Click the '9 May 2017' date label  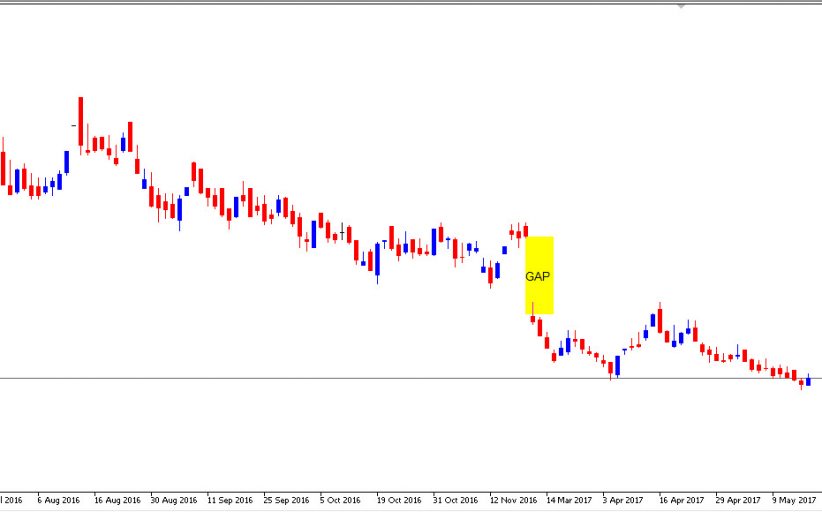tap(794, 500)
